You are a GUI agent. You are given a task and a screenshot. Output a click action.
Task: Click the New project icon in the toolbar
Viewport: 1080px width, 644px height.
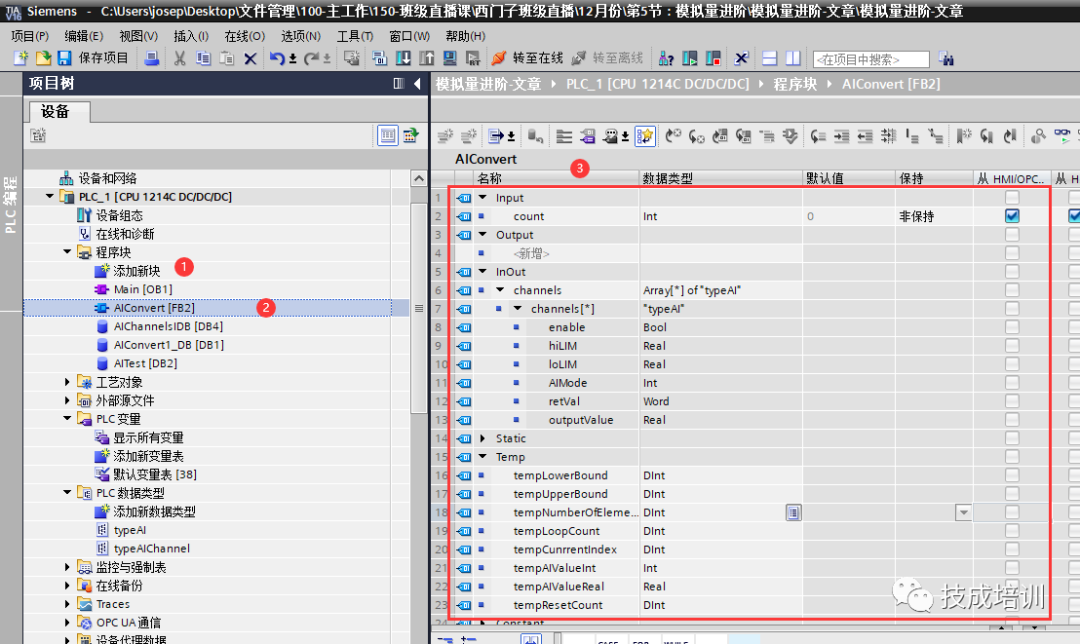point(21,59)
